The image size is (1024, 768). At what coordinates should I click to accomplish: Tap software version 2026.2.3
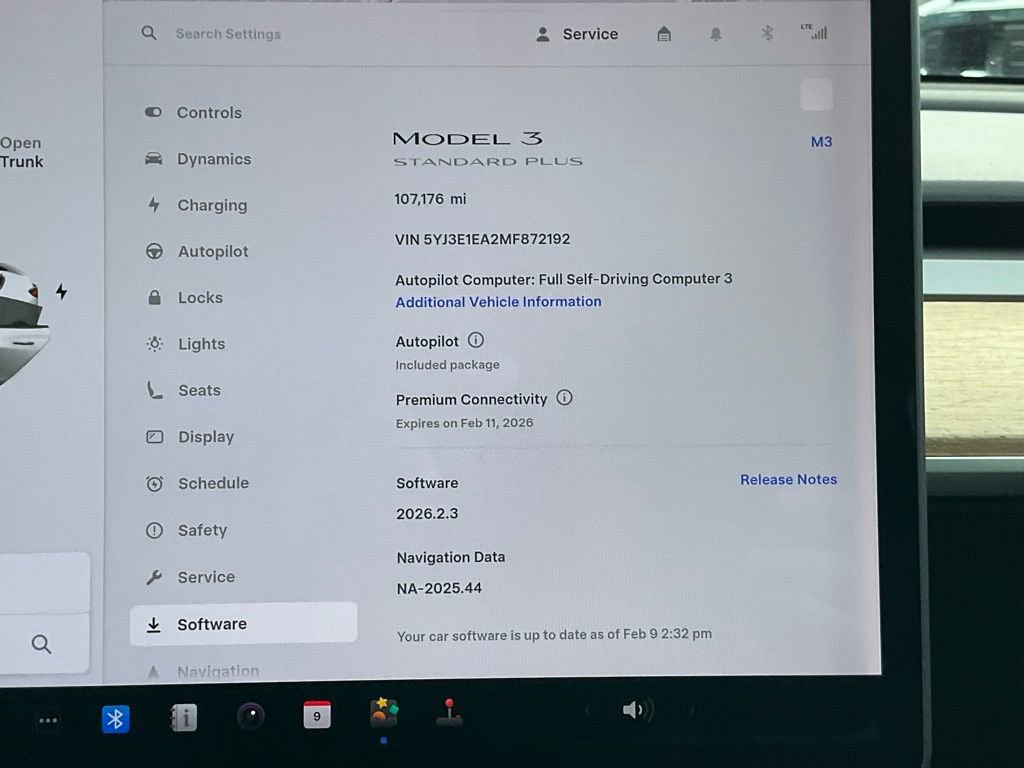(x=427, y=513)
